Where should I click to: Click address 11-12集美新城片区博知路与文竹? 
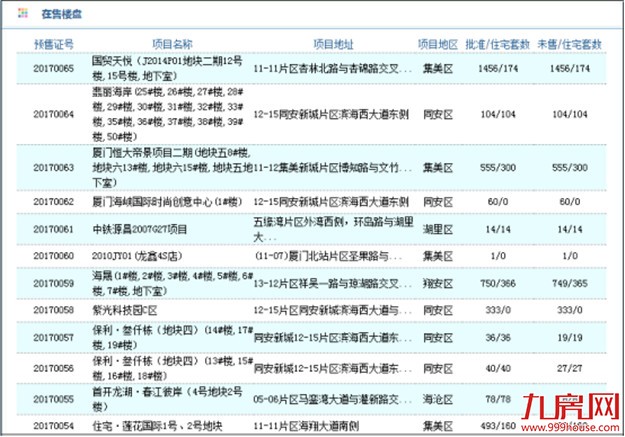332,167
